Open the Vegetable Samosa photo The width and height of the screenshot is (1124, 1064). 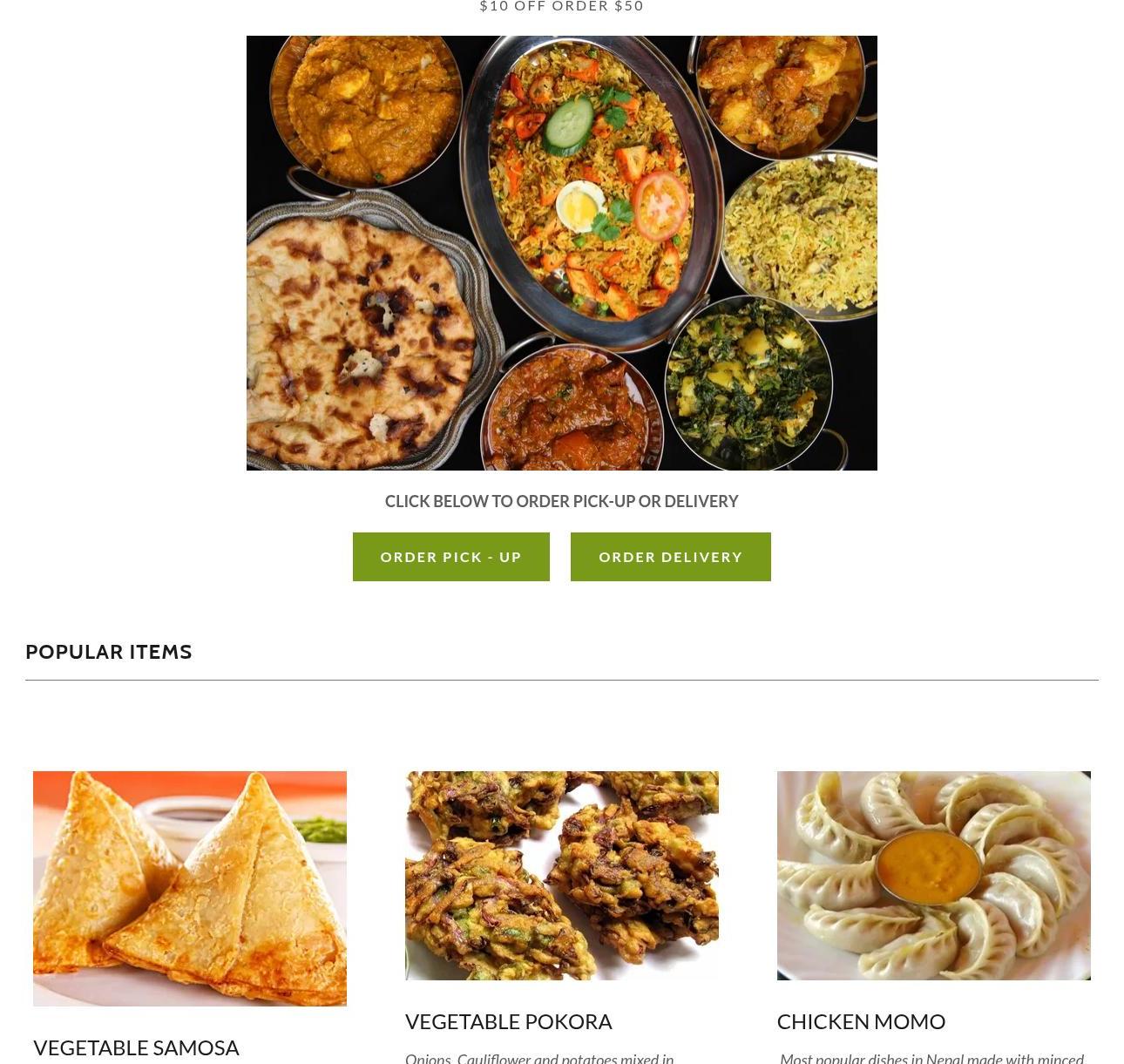coord(190,889)
